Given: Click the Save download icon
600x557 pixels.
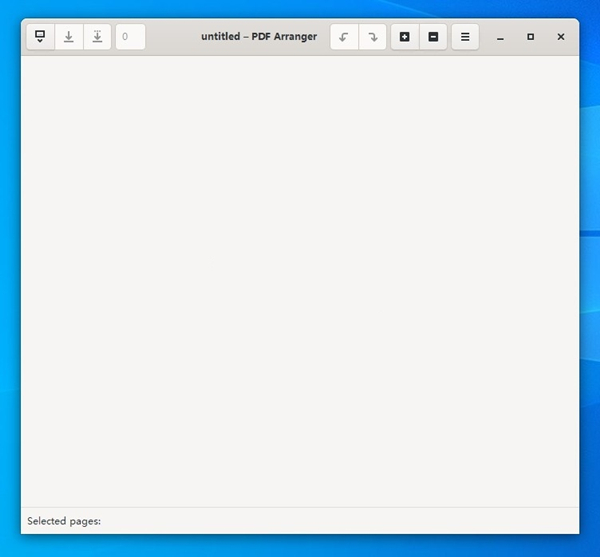Looking at the screenshot, I should (69, 37).
